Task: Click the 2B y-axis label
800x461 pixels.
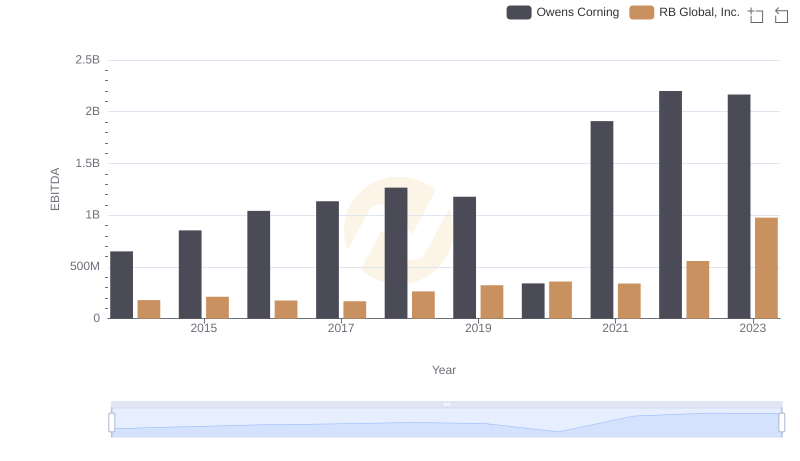Action: 92,111
